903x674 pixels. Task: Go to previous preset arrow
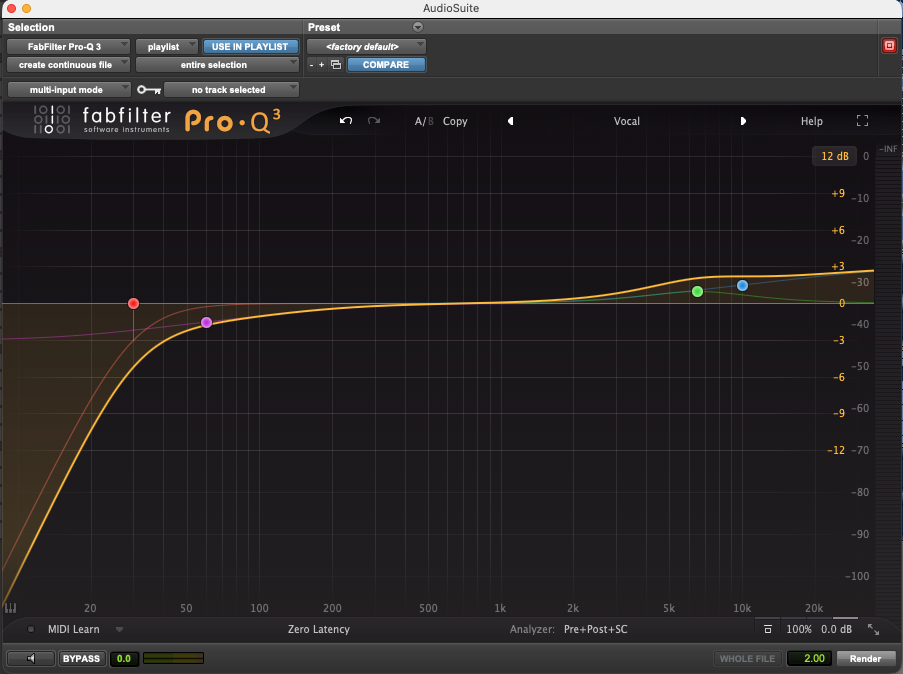click(510, 121)
